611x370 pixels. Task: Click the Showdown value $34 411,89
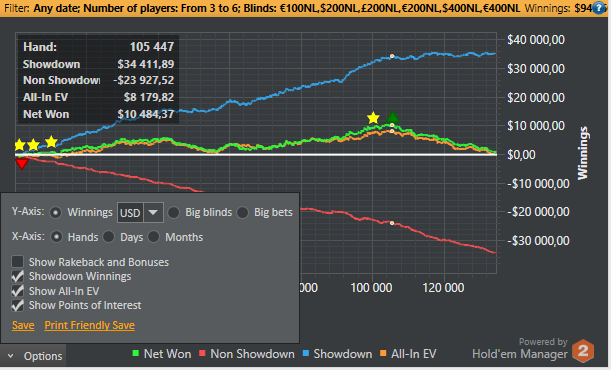(x=146, y=64)
